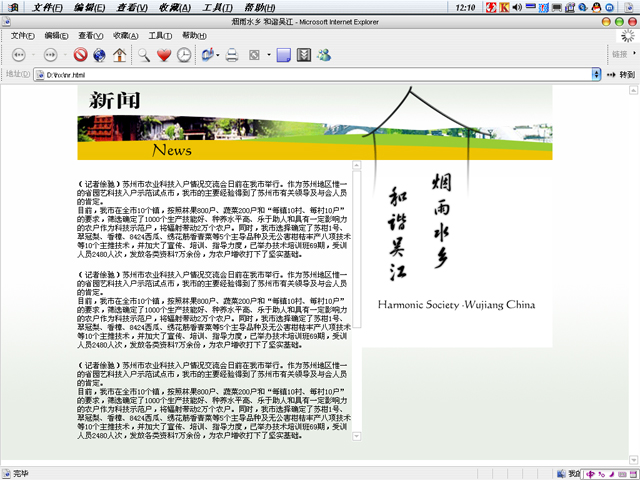Image resolution: width=640 pixels, height=480 pixels.
Task: Refresh the page using the globe icon
Action: [99, 55]
